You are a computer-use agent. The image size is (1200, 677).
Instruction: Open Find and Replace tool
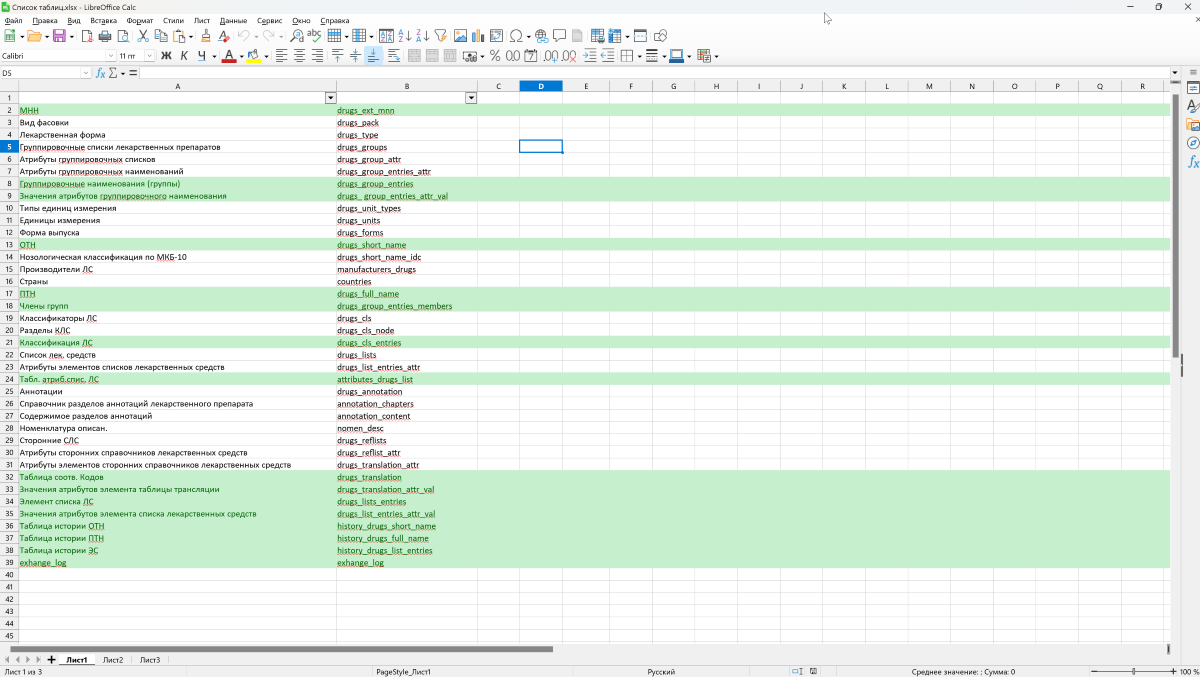coord(297,36)
